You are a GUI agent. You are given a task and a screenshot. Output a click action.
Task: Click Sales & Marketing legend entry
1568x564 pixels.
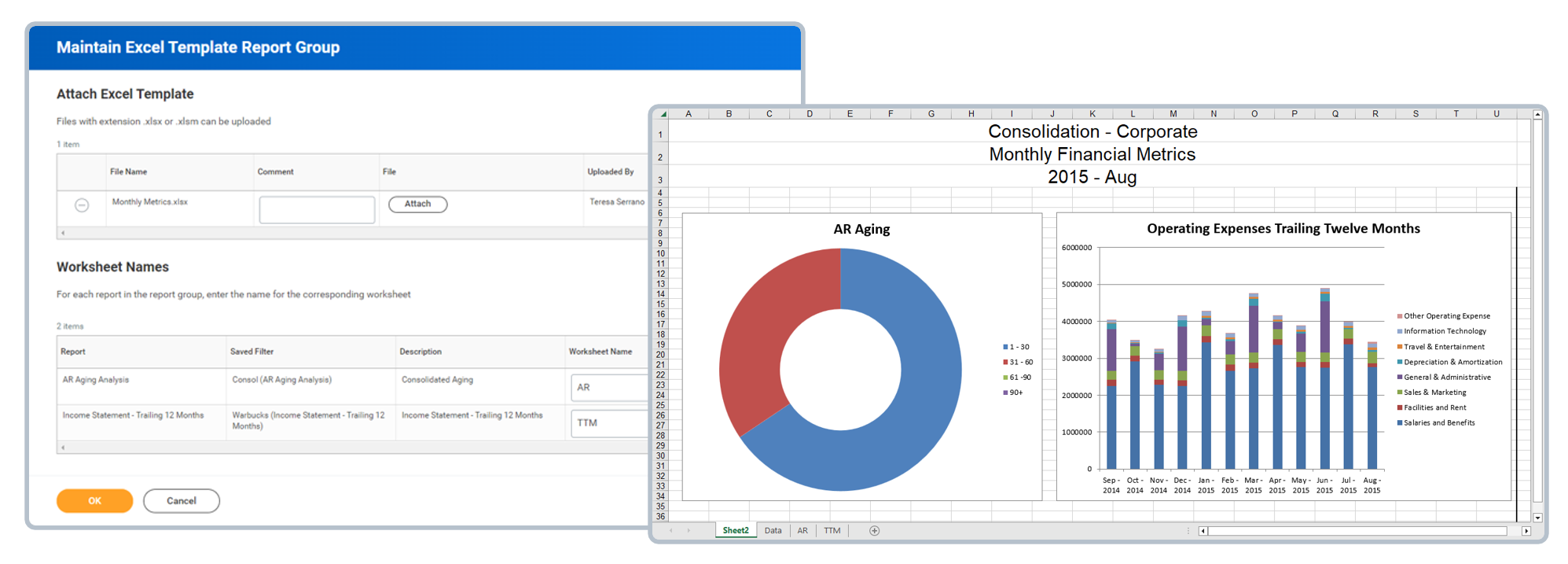(1432, 393)
